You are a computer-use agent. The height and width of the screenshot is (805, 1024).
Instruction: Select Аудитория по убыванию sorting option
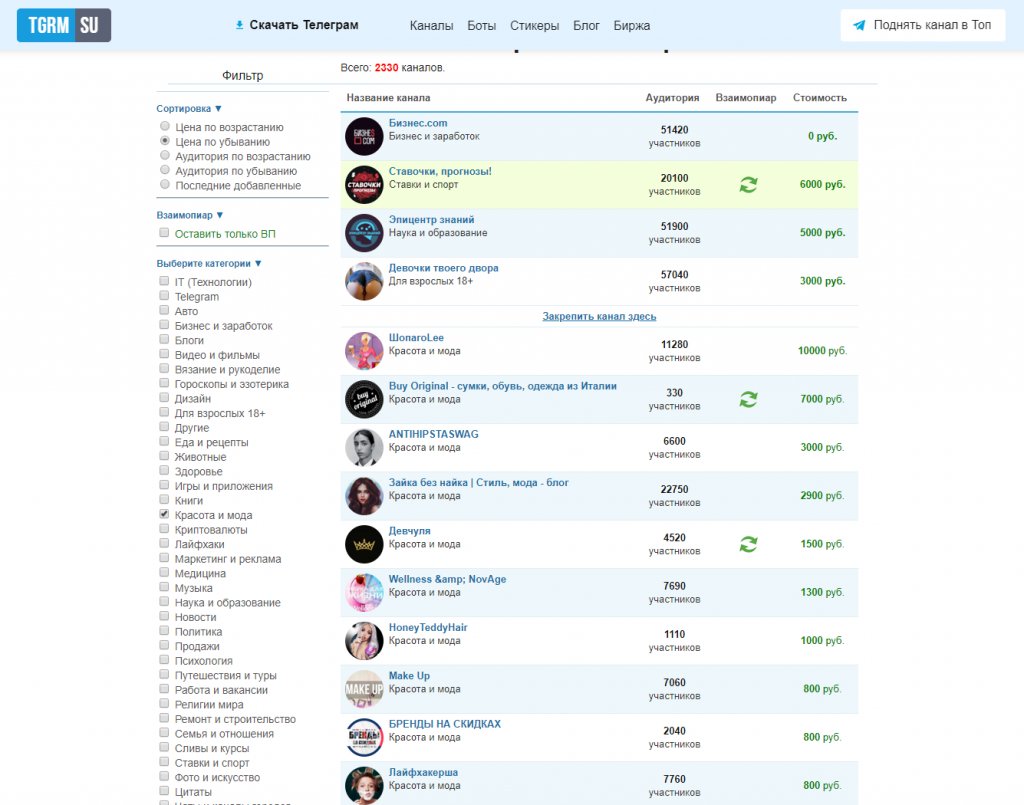[165, 171]
